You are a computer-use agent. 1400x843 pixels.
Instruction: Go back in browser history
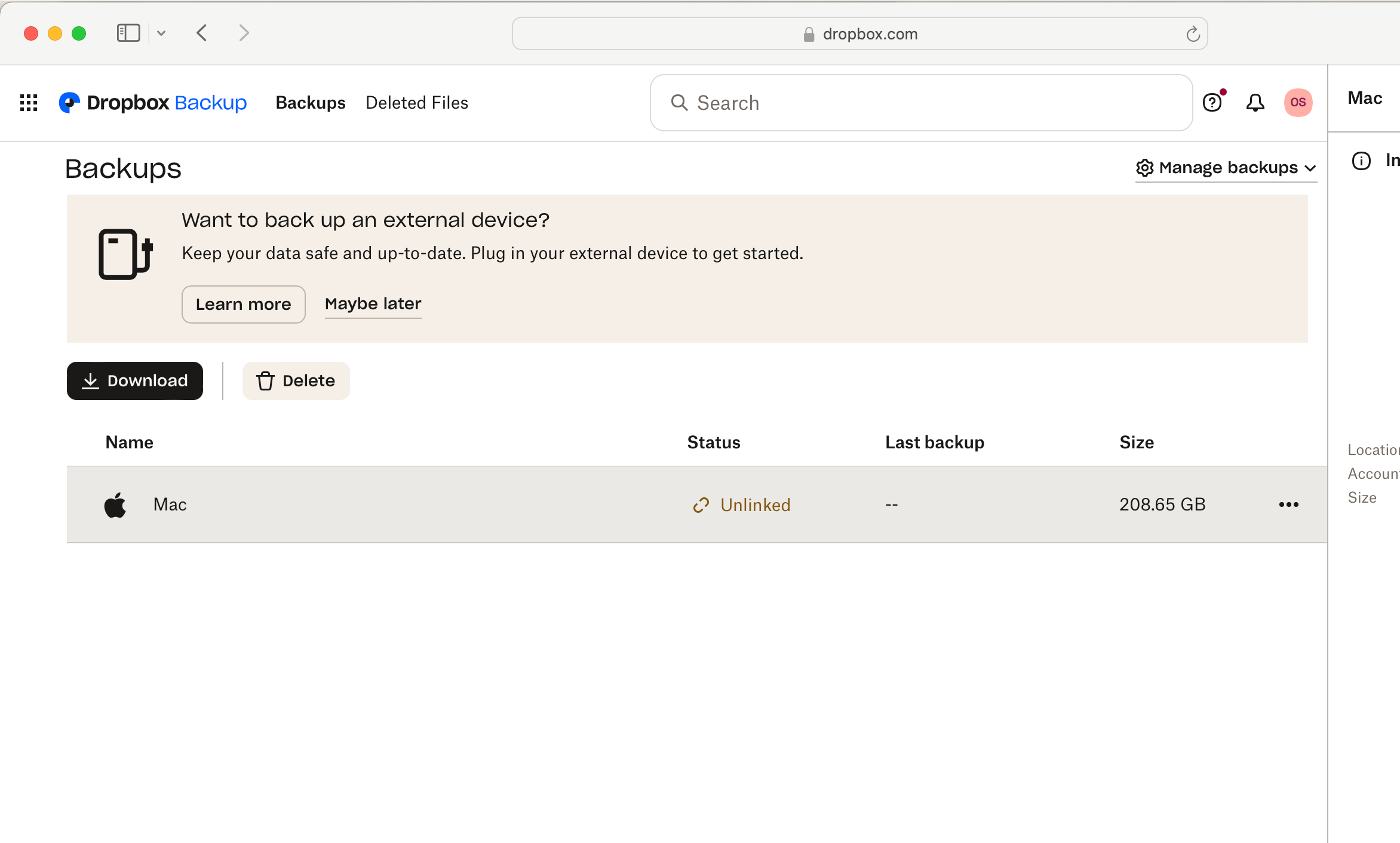tap(202, 33)
